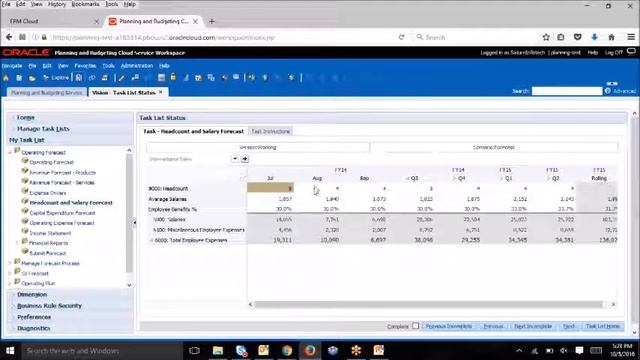
Task: Select the Submit Forecast task
Action: tap(48, 253)
